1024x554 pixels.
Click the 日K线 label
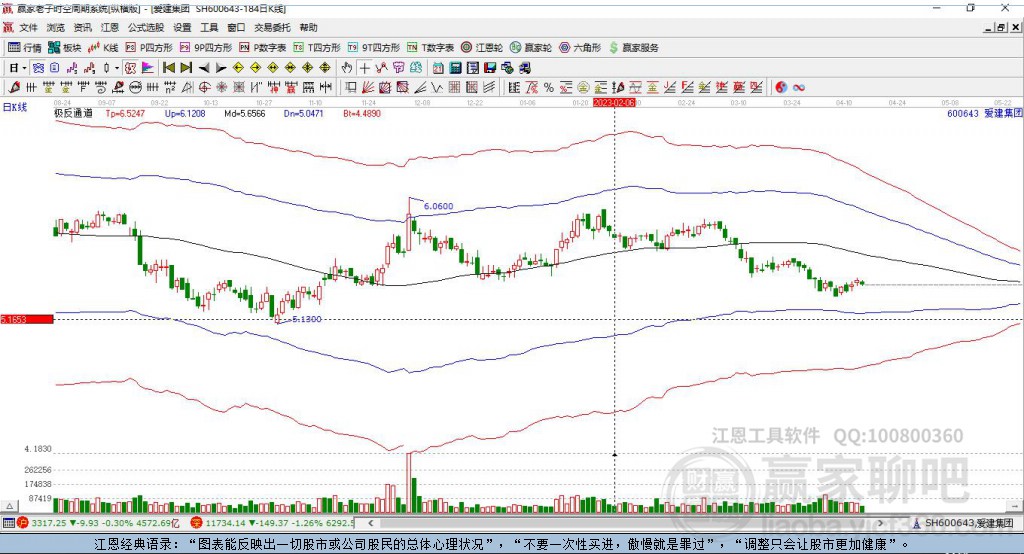pyautogui.click(x=15, y=107)
